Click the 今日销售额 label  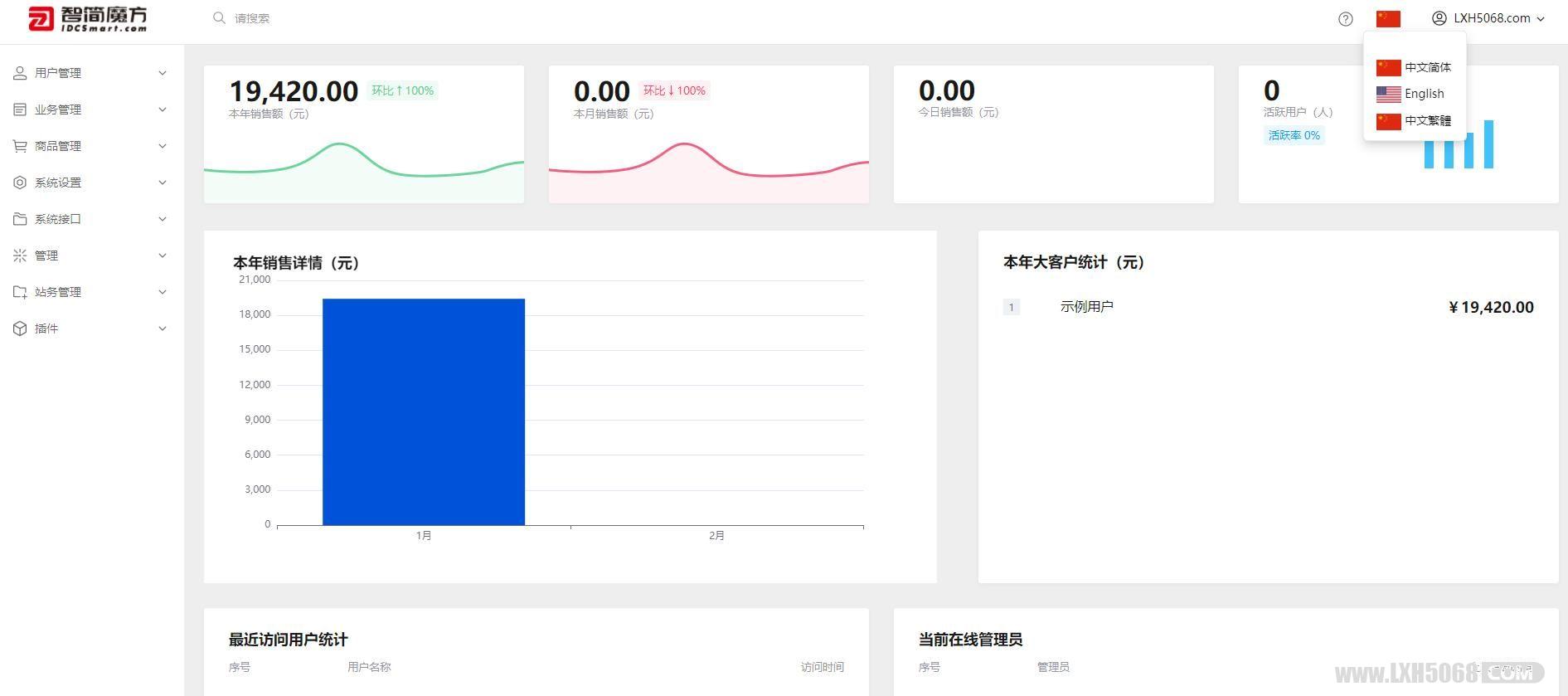959,112
